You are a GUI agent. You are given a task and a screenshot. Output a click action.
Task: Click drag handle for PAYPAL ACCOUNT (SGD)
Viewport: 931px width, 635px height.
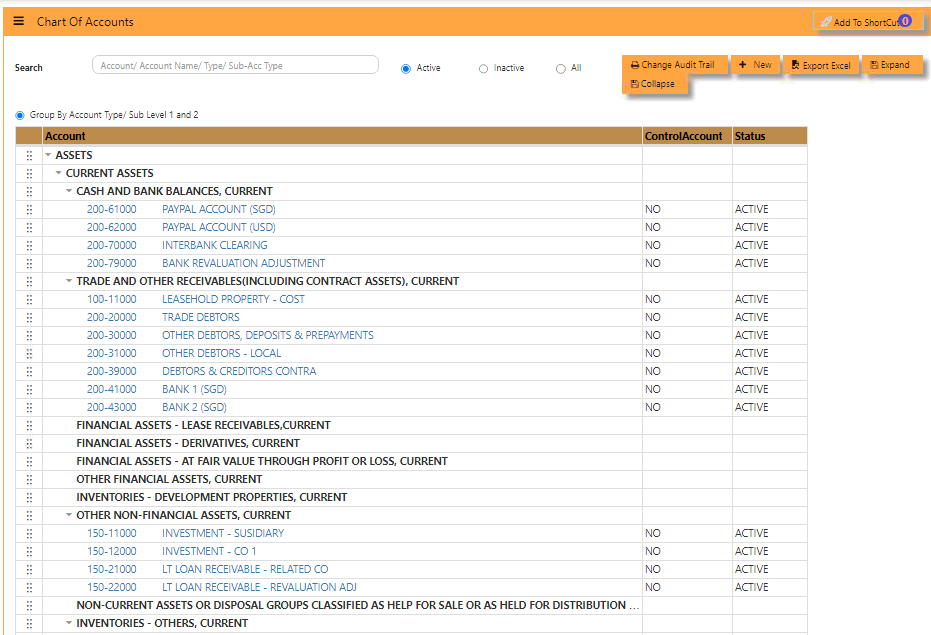pos(29,209)
